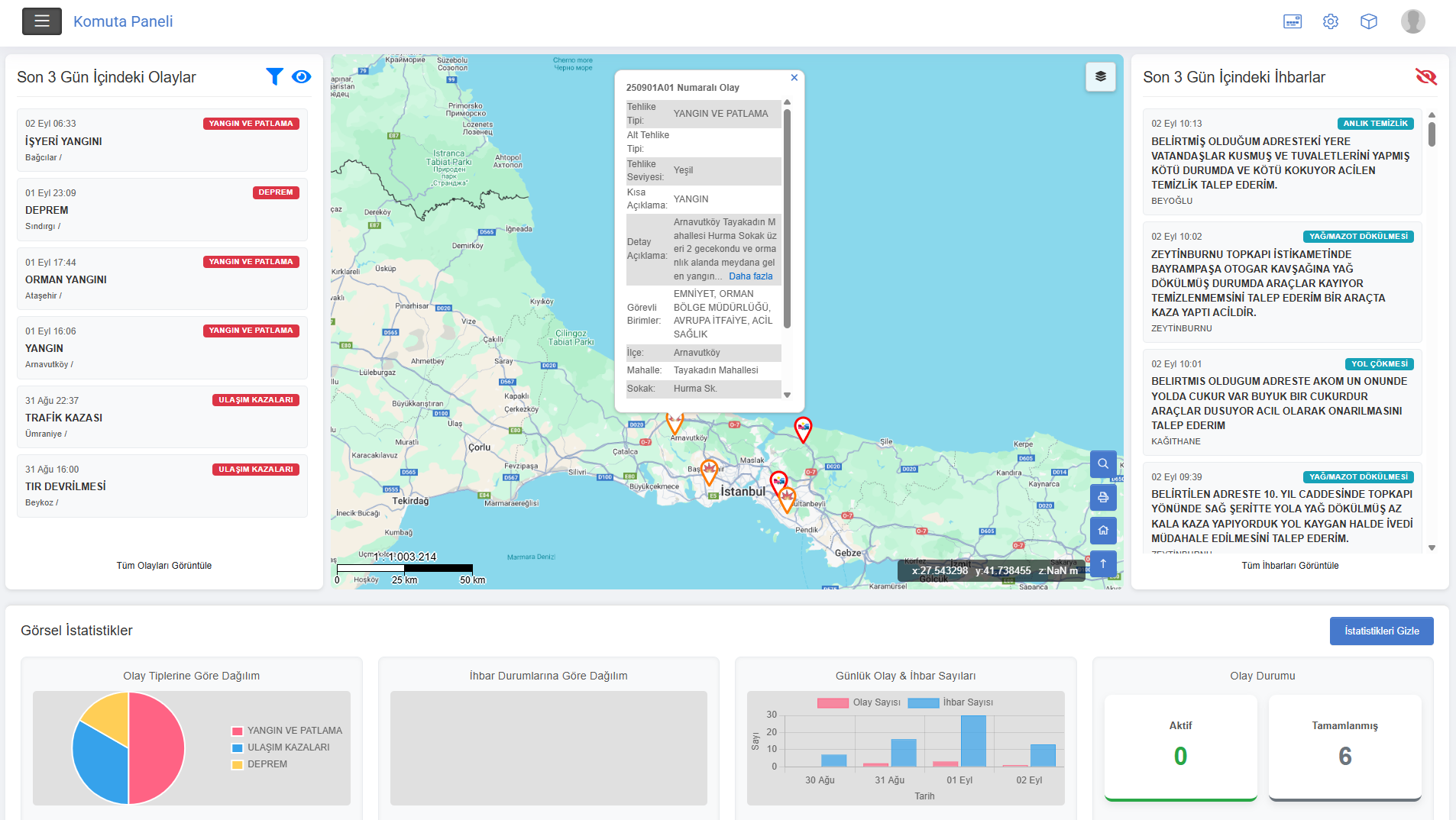The height and width of the screenshot is (820, 1456).
Task: Select the orange marker near Sultanbeyli
Action: (787, 499)
